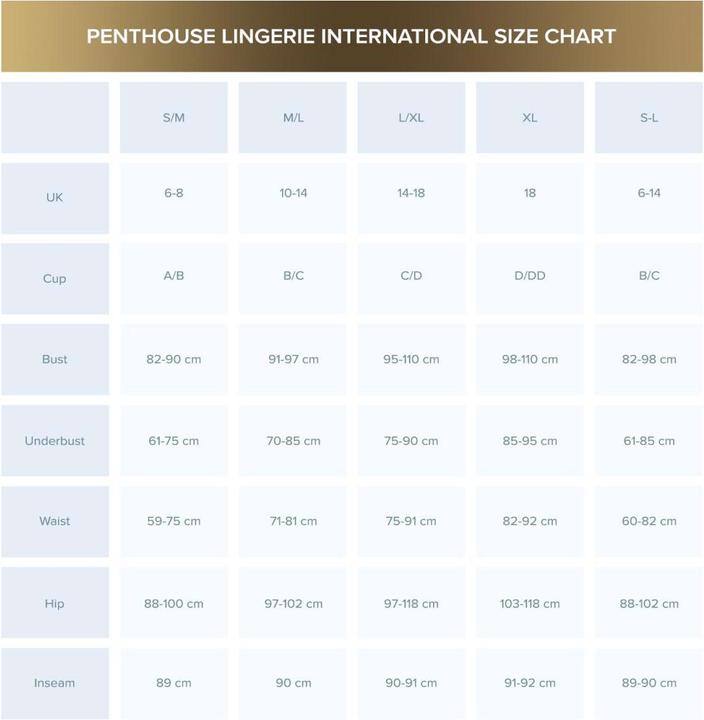
Task: Select the L/XL column header
Action: pos(411,118)
